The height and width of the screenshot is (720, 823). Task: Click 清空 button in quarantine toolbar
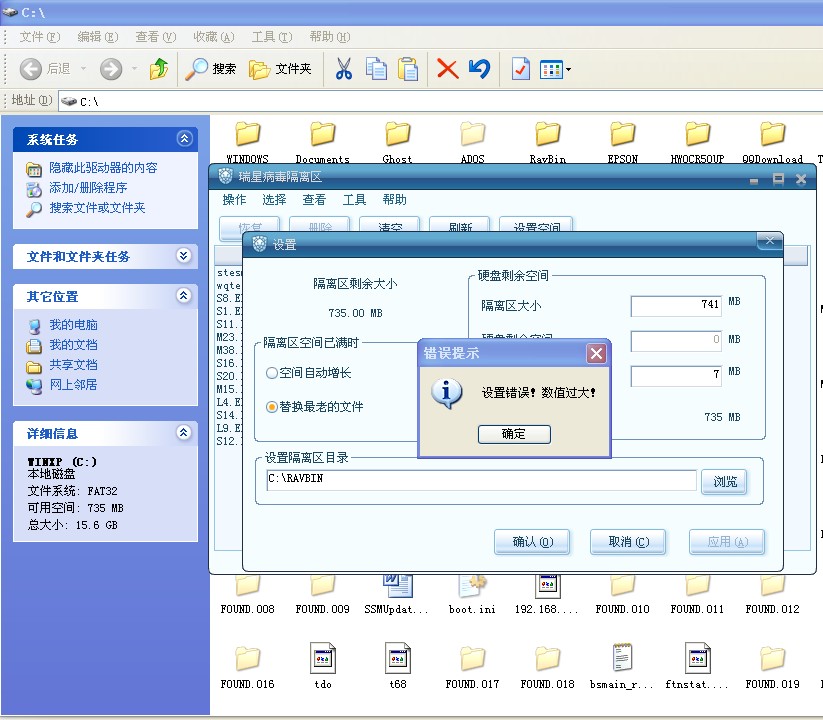pos(389,226)
